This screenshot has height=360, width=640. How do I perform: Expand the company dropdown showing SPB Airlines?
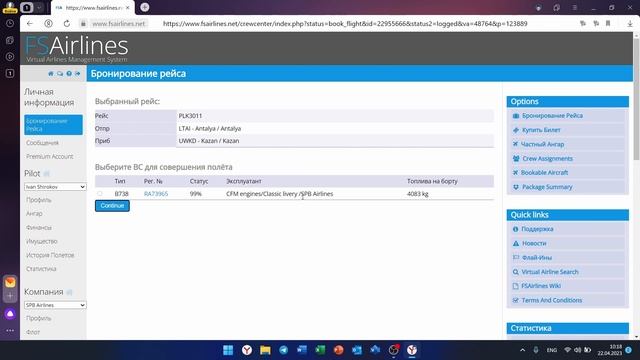[55, 305]
